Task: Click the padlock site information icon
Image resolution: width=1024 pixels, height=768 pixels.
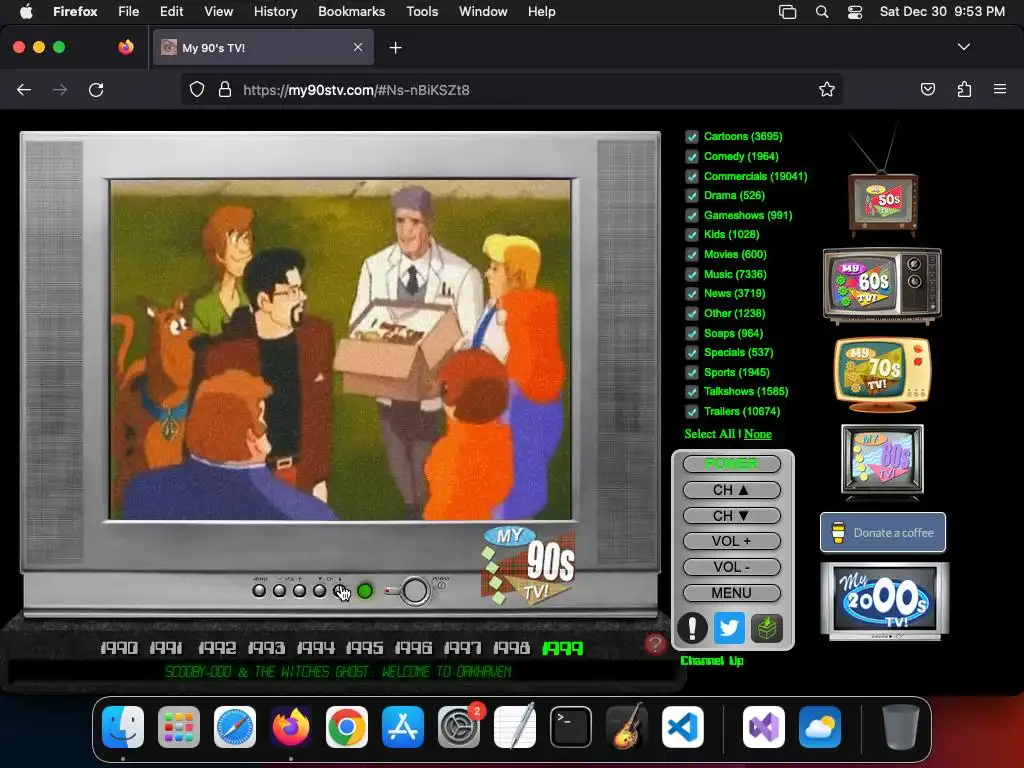Action: (225, 89)
